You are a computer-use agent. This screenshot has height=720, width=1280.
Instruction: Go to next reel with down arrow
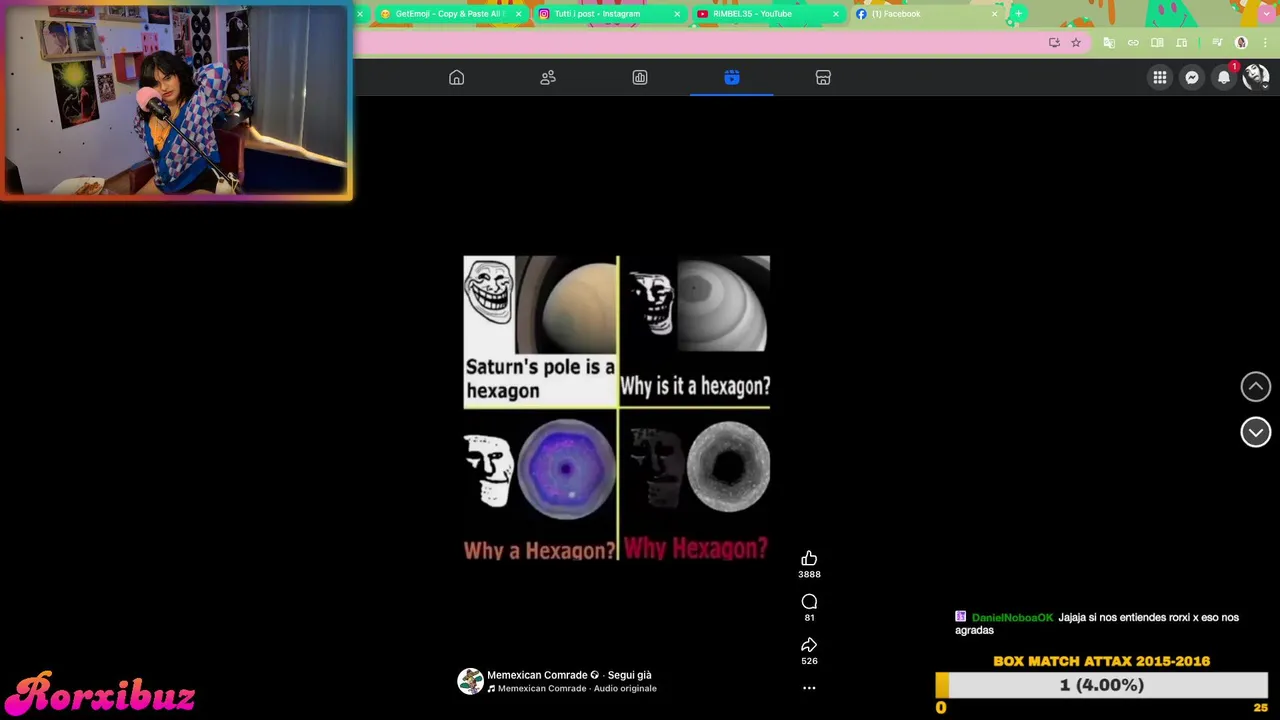click(1256, 432)
